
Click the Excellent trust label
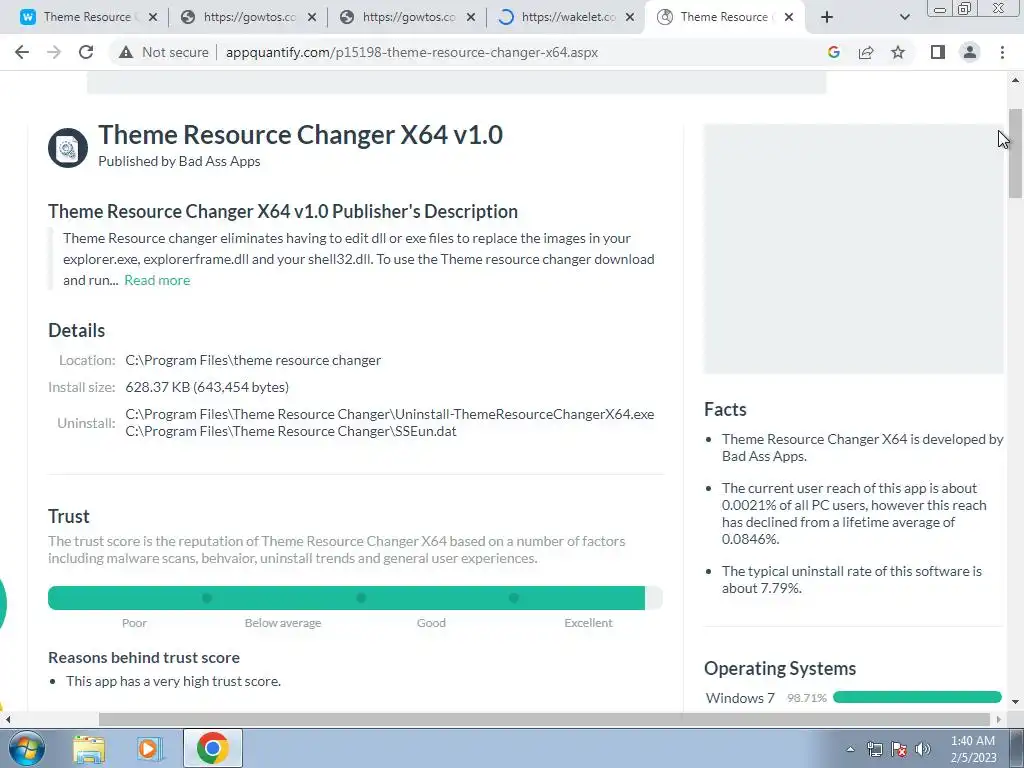588,623
